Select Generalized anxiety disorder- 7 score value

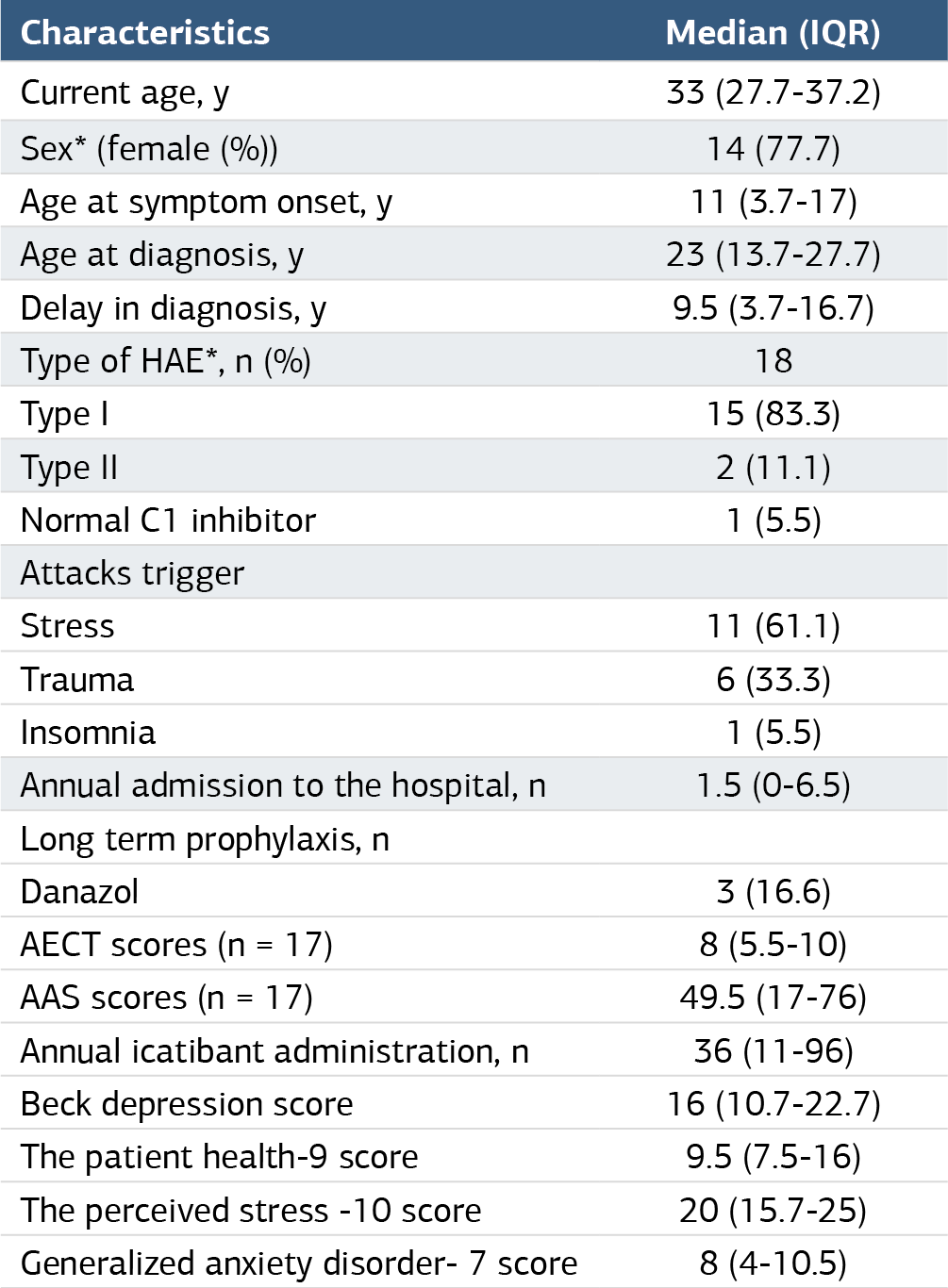coord(773,1263)
